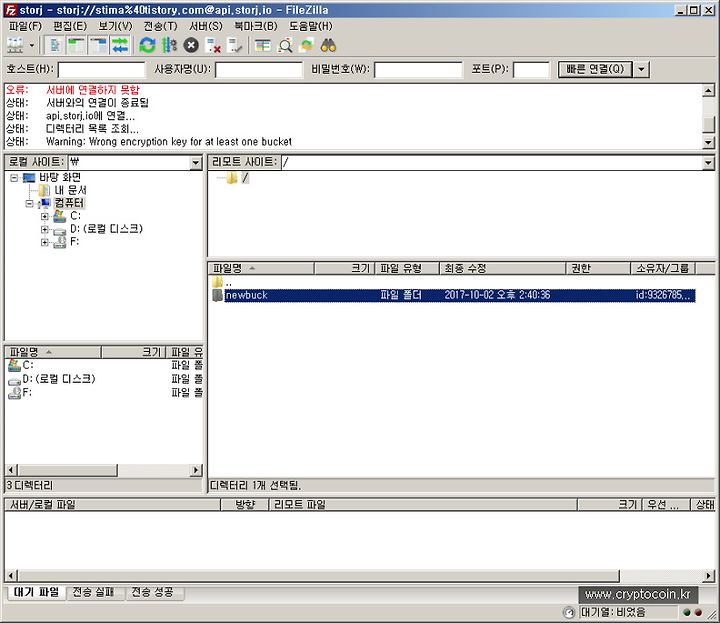
Task: Select the remote root / folder
Action: (x=245, y=178)
